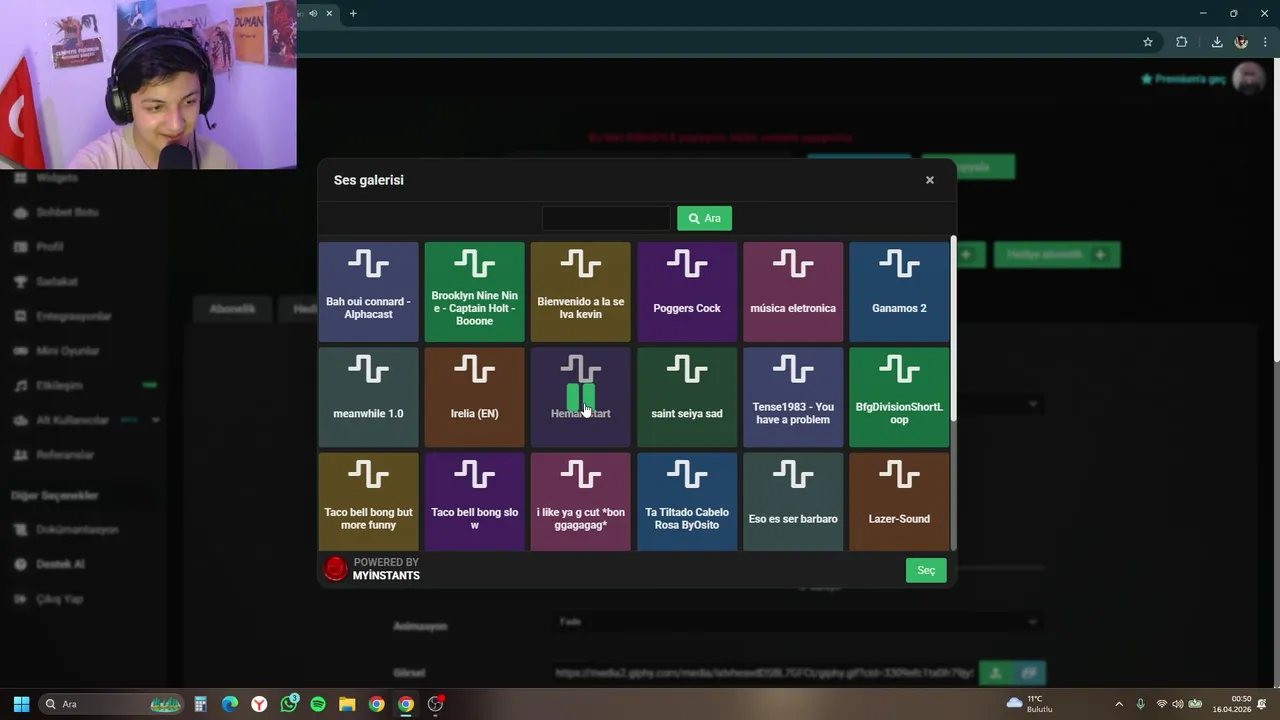Open the Chrome profile avatar

pyautogui.click(x=1241, y=42)
